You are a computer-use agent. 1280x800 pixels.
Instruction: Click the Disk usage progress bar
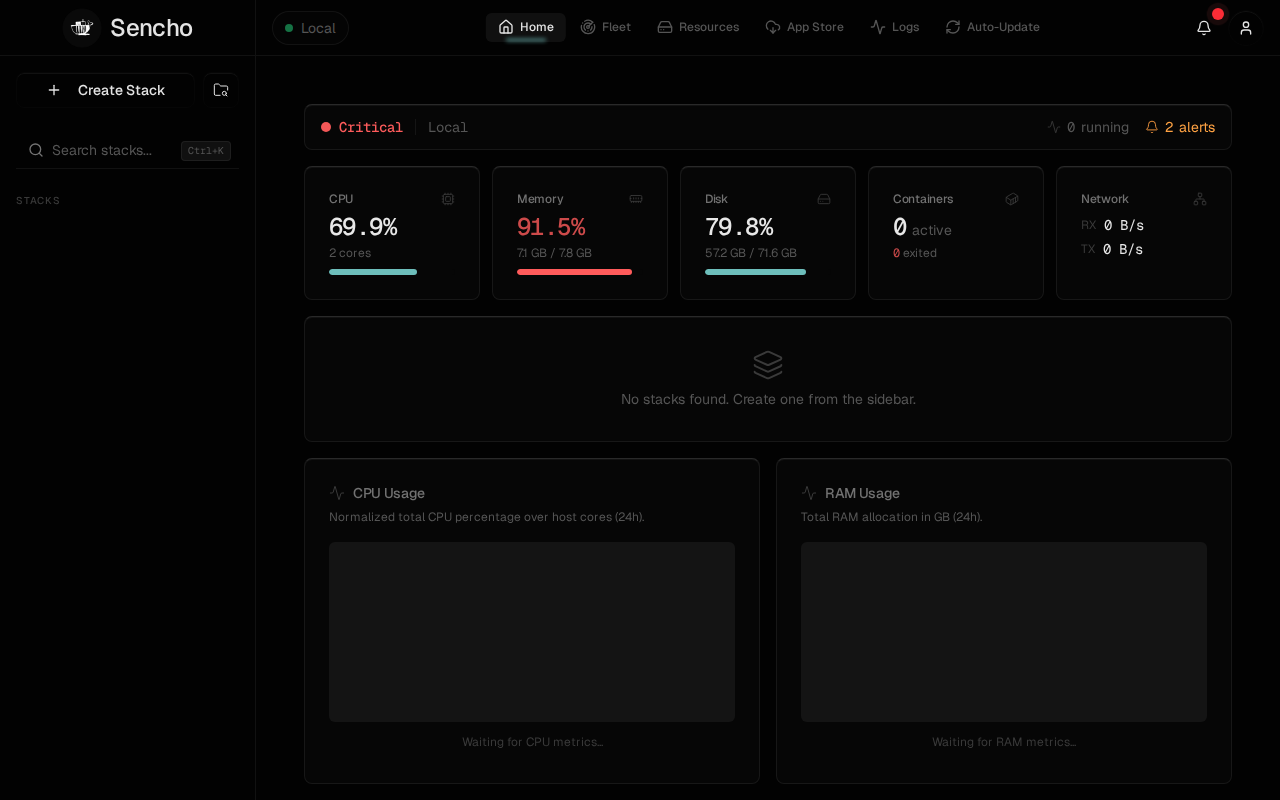[x=755, y=272]
